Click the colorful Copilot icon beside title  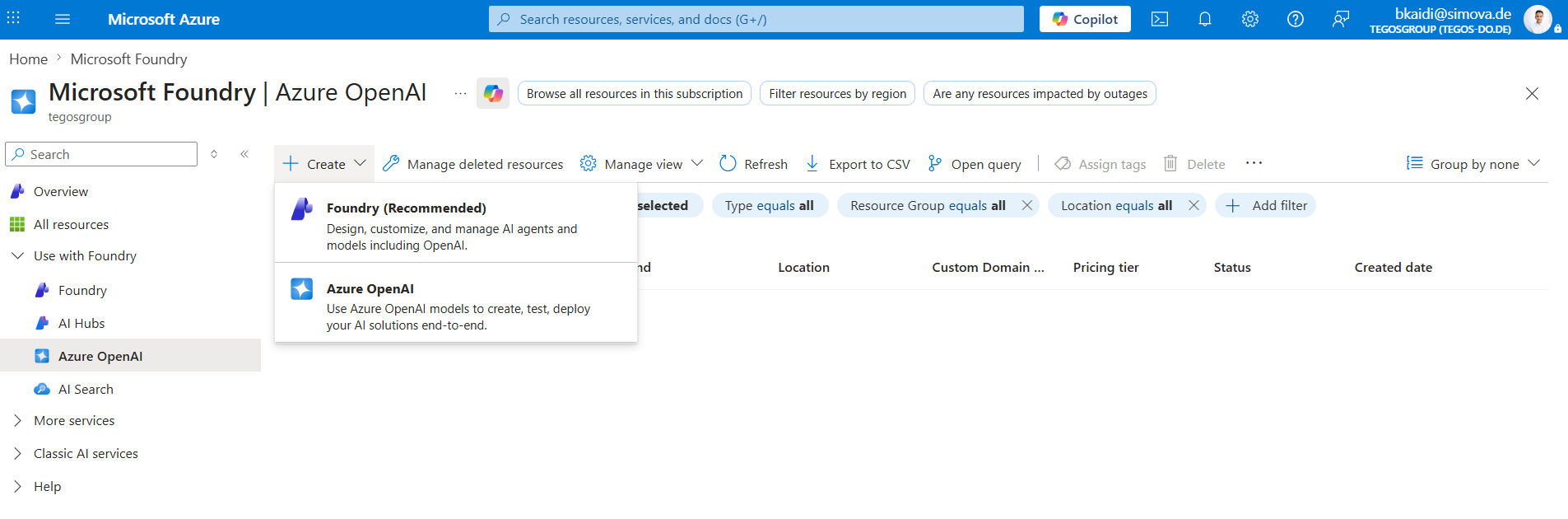pyautogui.click(x=493, y=93)
